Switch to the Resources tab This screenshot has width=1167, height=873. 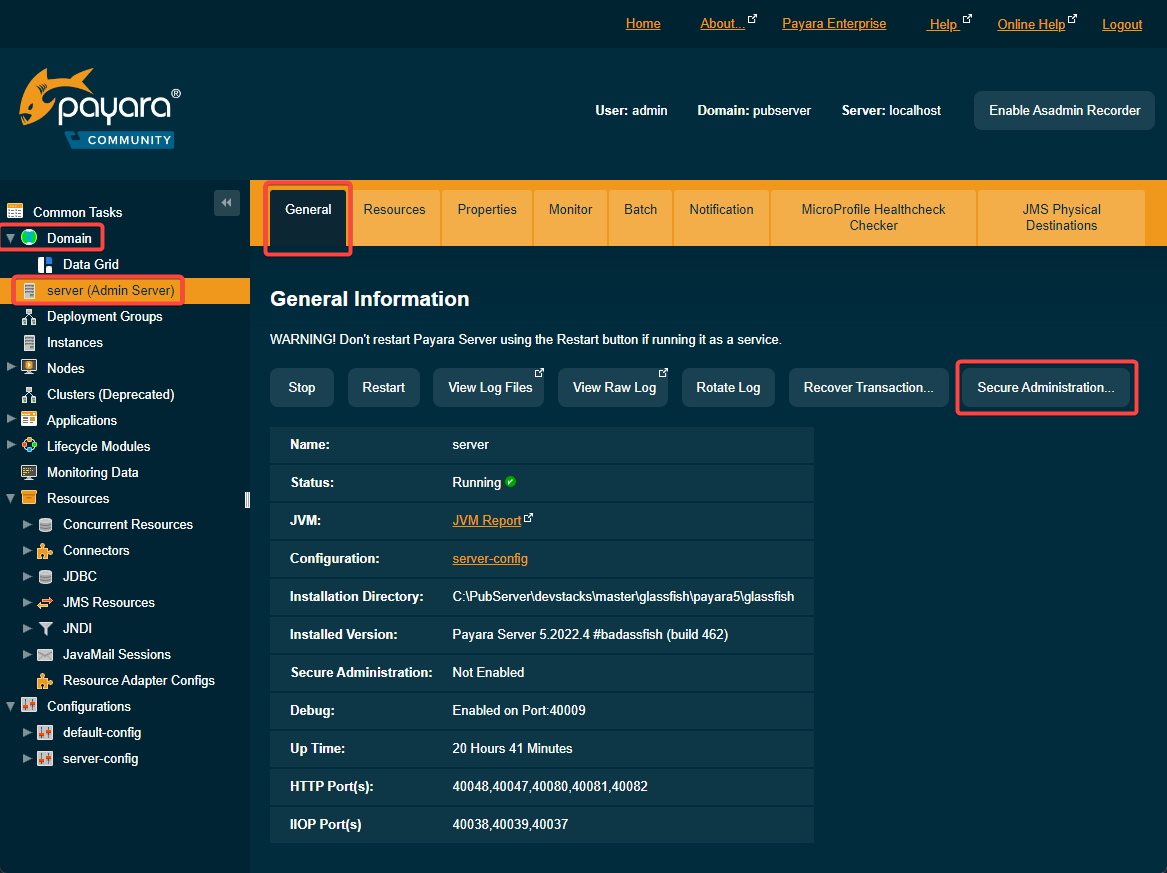click(x=394, y=210)
